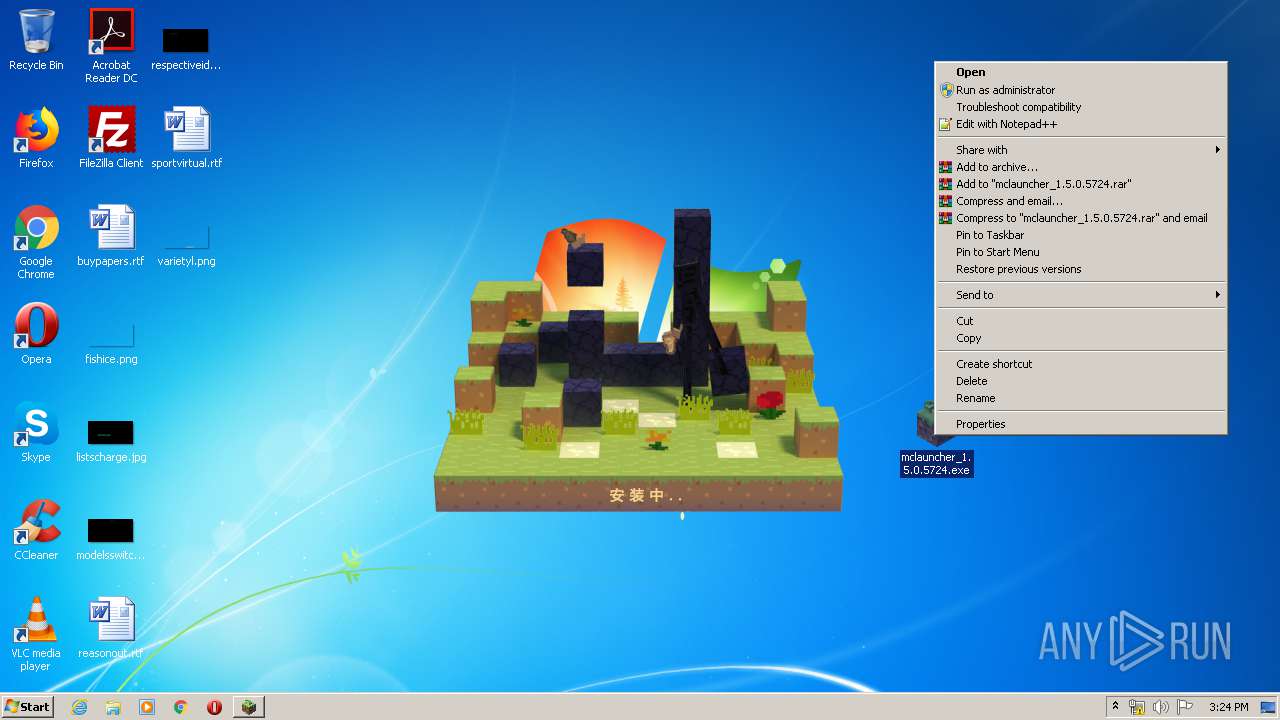
Task: Open Windows Explorer from taskbar
Action: click(113, 707)
